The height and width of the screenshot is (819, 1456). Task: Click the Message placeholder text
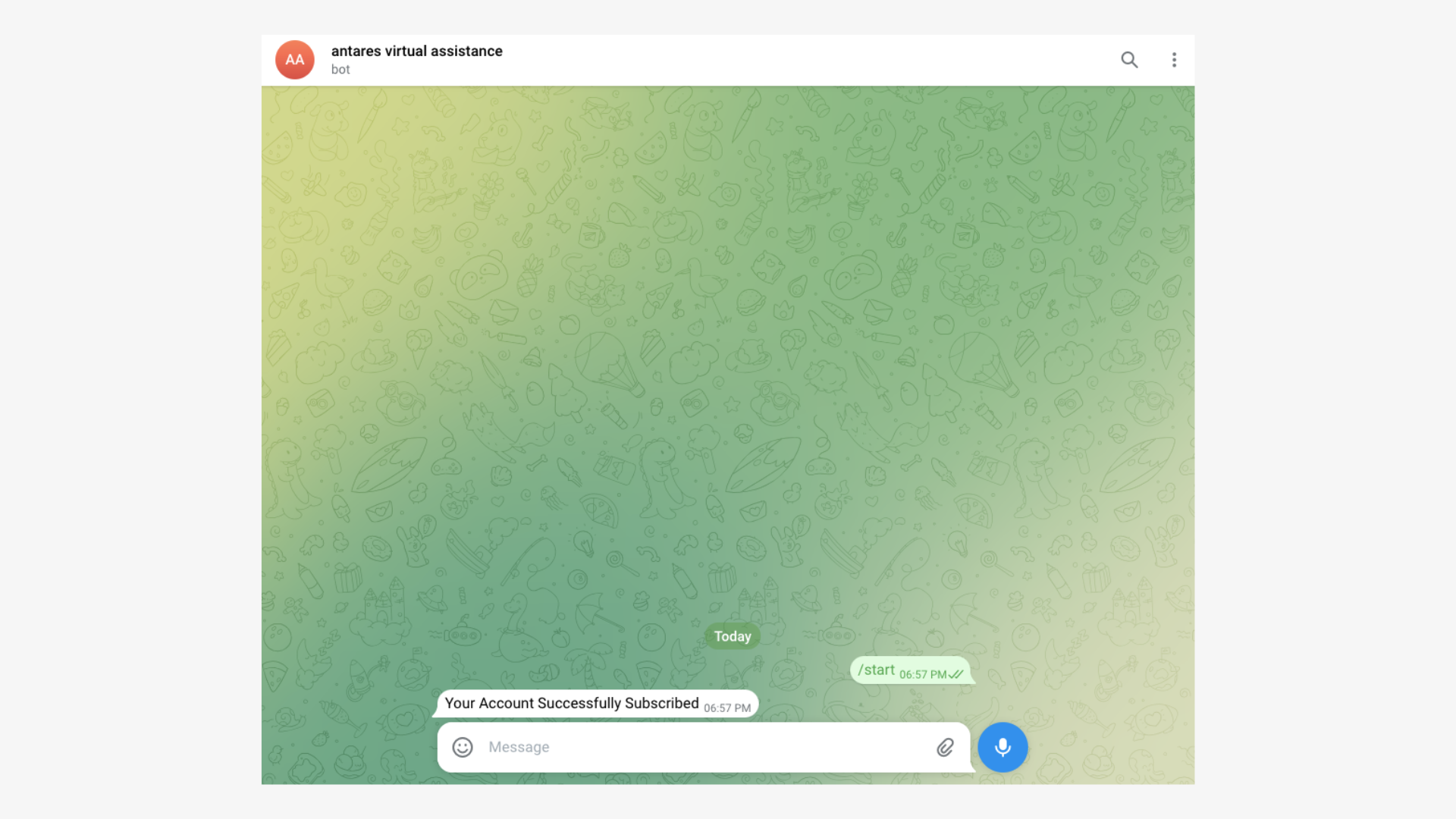click(519, 747)
